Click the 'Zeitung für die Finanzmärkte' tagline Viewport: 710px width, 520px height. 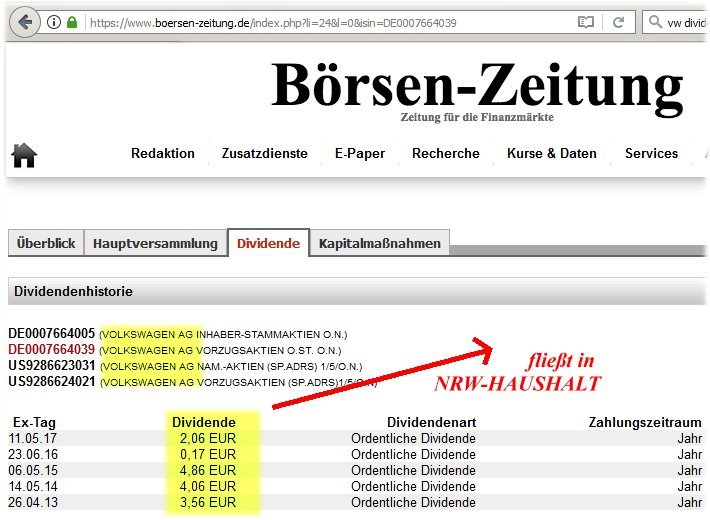pos(477,117)
